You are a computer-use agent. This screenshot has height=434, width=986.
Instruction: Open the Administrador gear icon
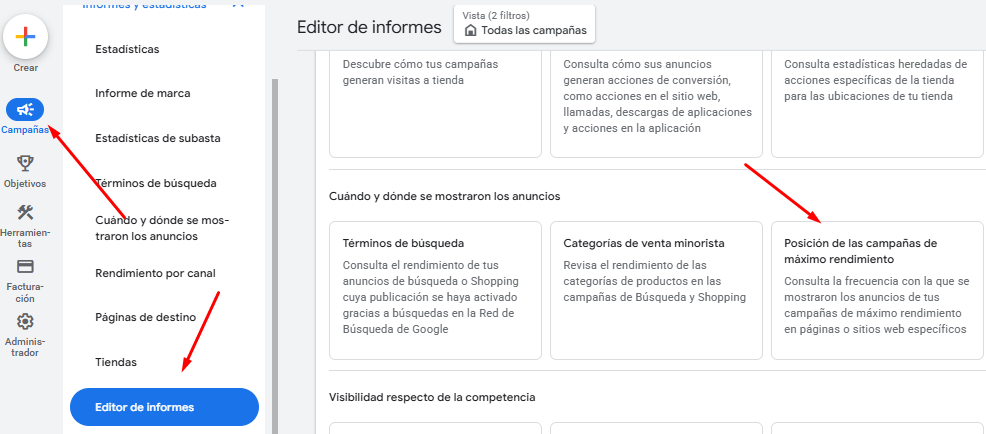pyautogui.click(x=25, y=322)
